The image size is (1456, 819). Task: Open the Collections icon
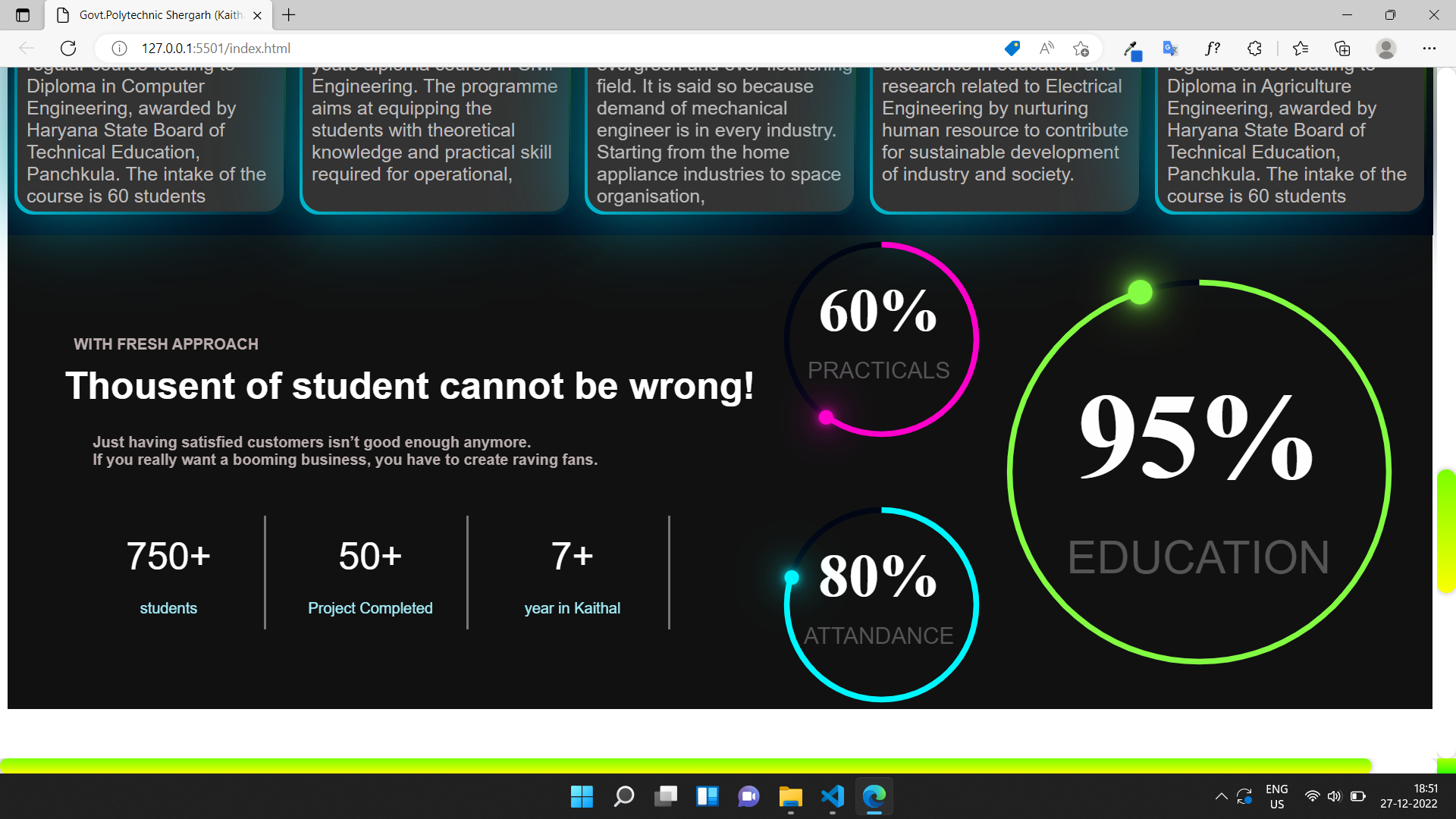1342,49
